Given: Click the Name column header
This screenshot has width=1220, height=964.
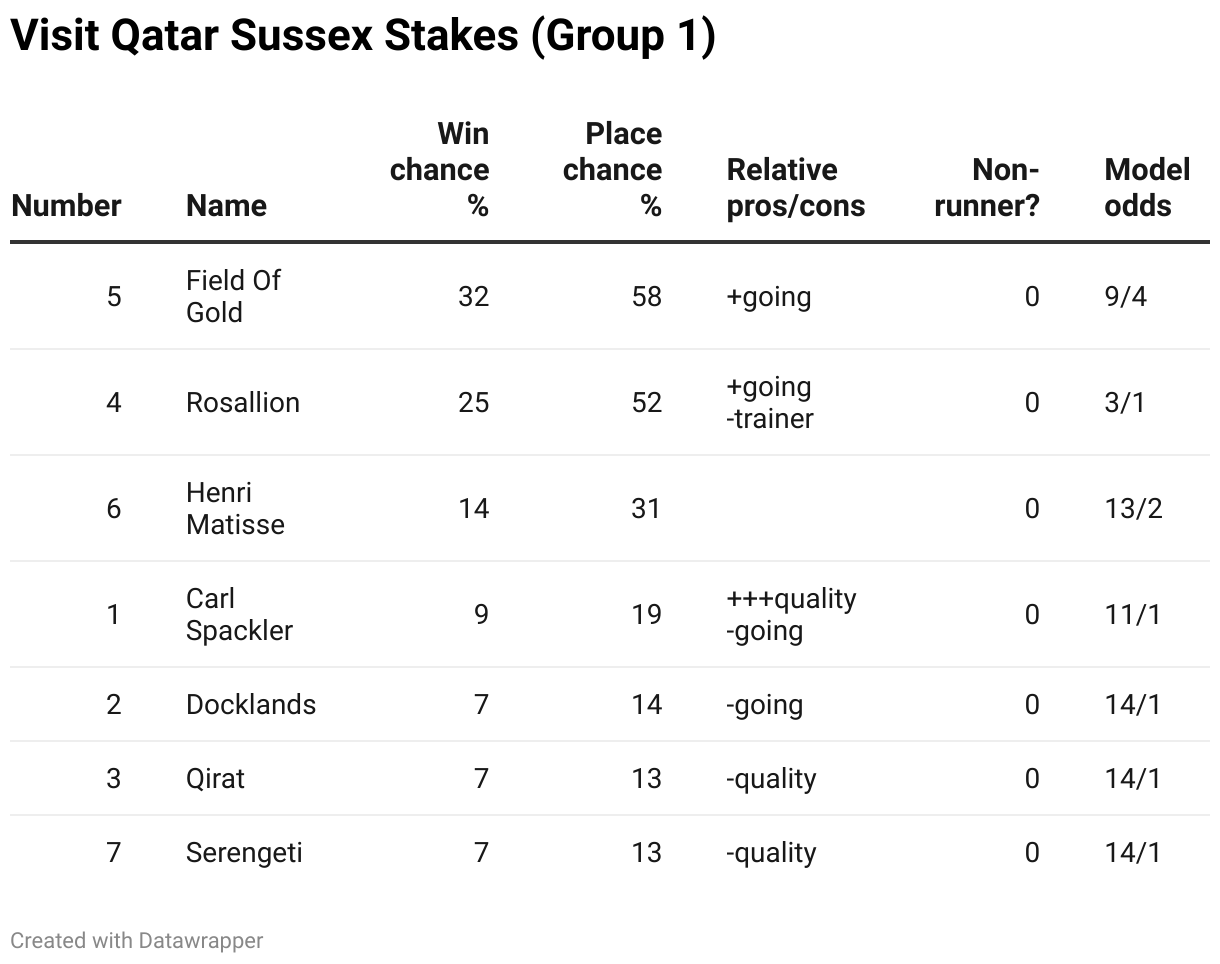Looking at the screenshot, I should coord(226,205).
